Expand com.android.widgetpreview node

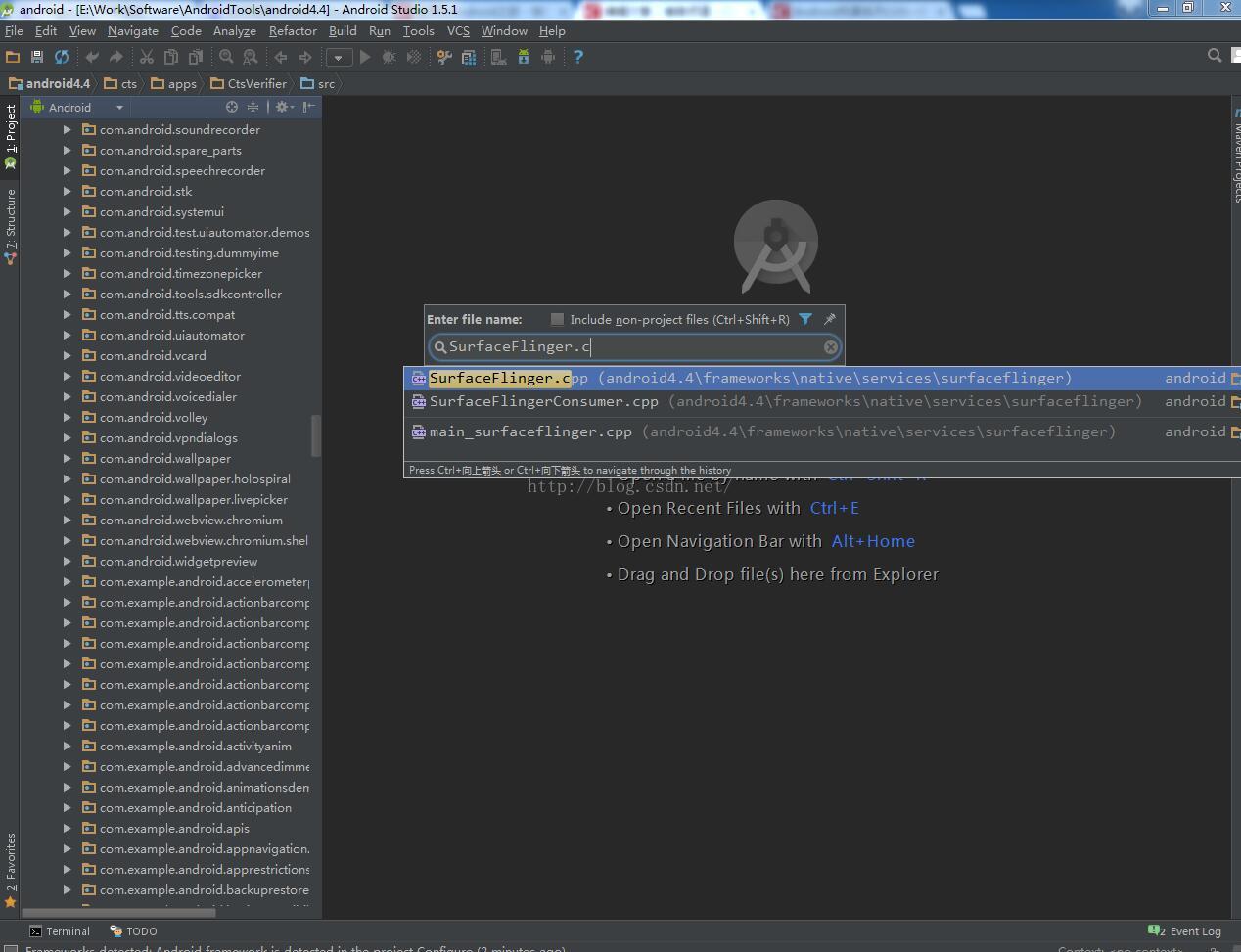(67, 561)
